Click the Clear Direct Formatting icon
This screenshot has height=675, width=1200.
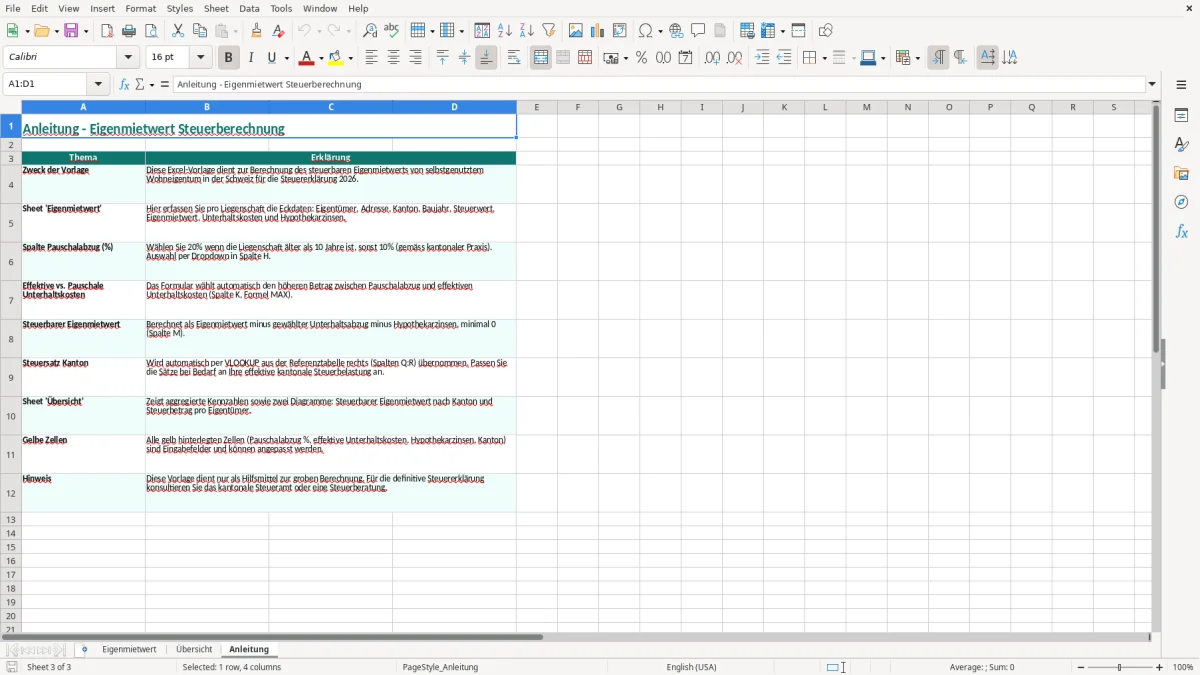279,31
